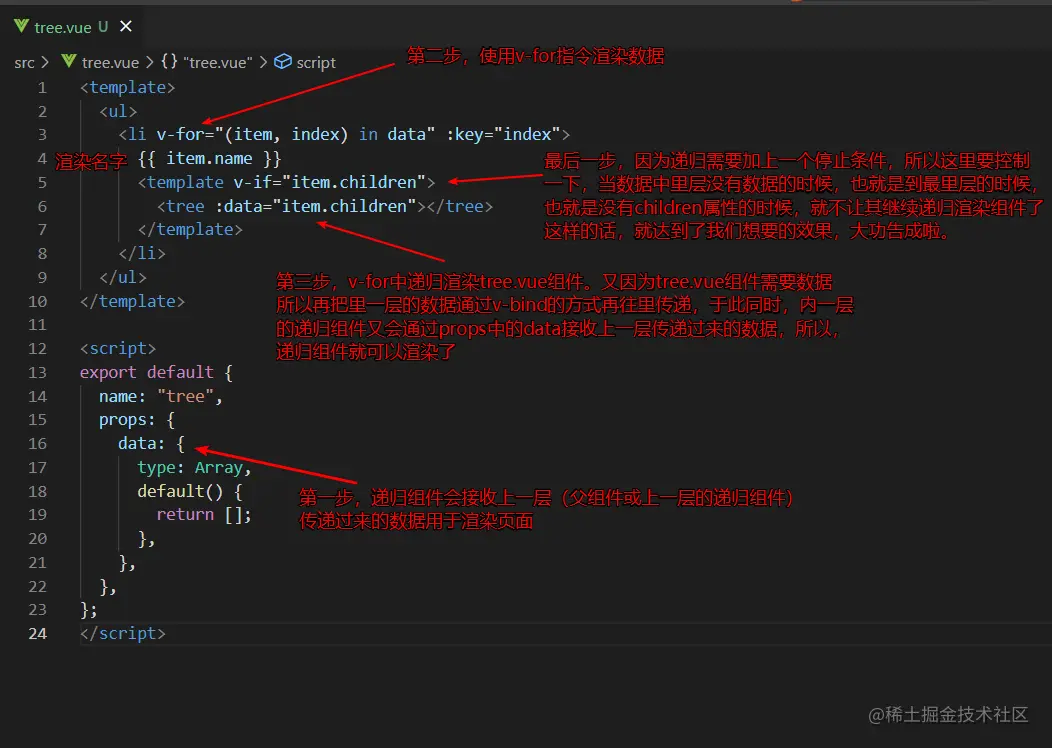The image size is (1052, 748).
Task: Click line number 5 in the gutter
Action: [x=42, y=182]
